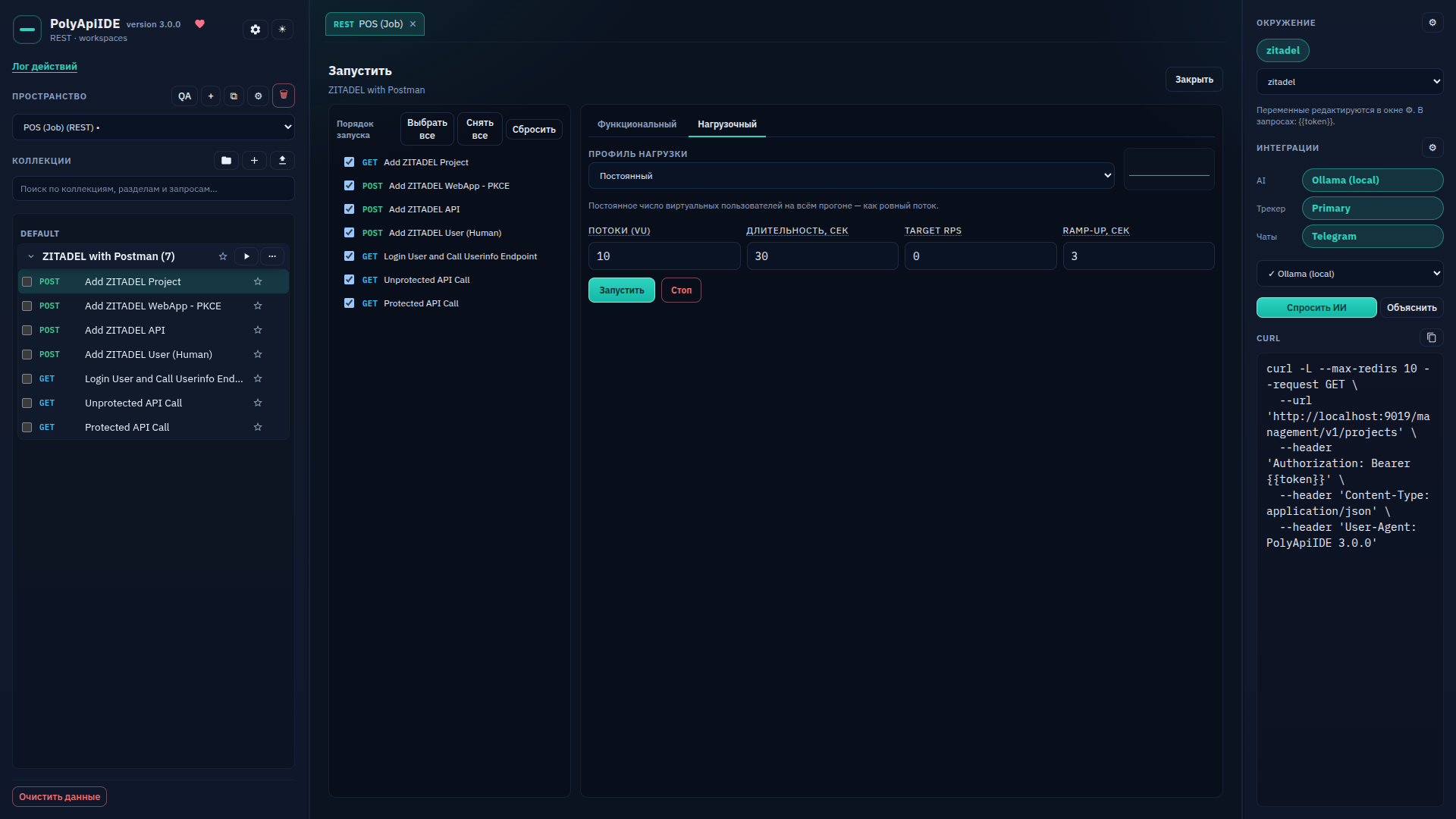Image resolution: width=1456 pixels, height=819 pixels.
Task: Click Спросить ИИ button
Action: pos(1316,308)
